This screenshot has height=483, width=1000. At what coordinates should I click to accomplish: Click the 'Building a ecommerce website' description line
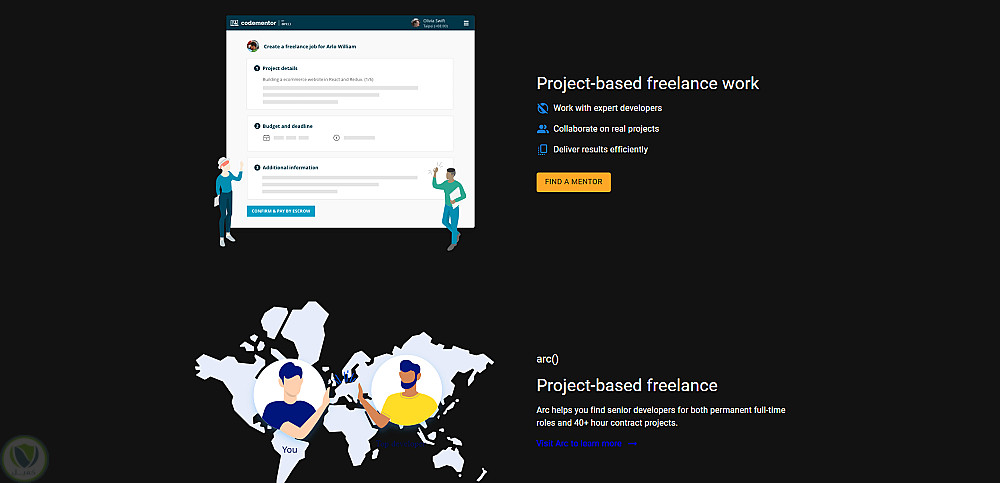[318, 79]
